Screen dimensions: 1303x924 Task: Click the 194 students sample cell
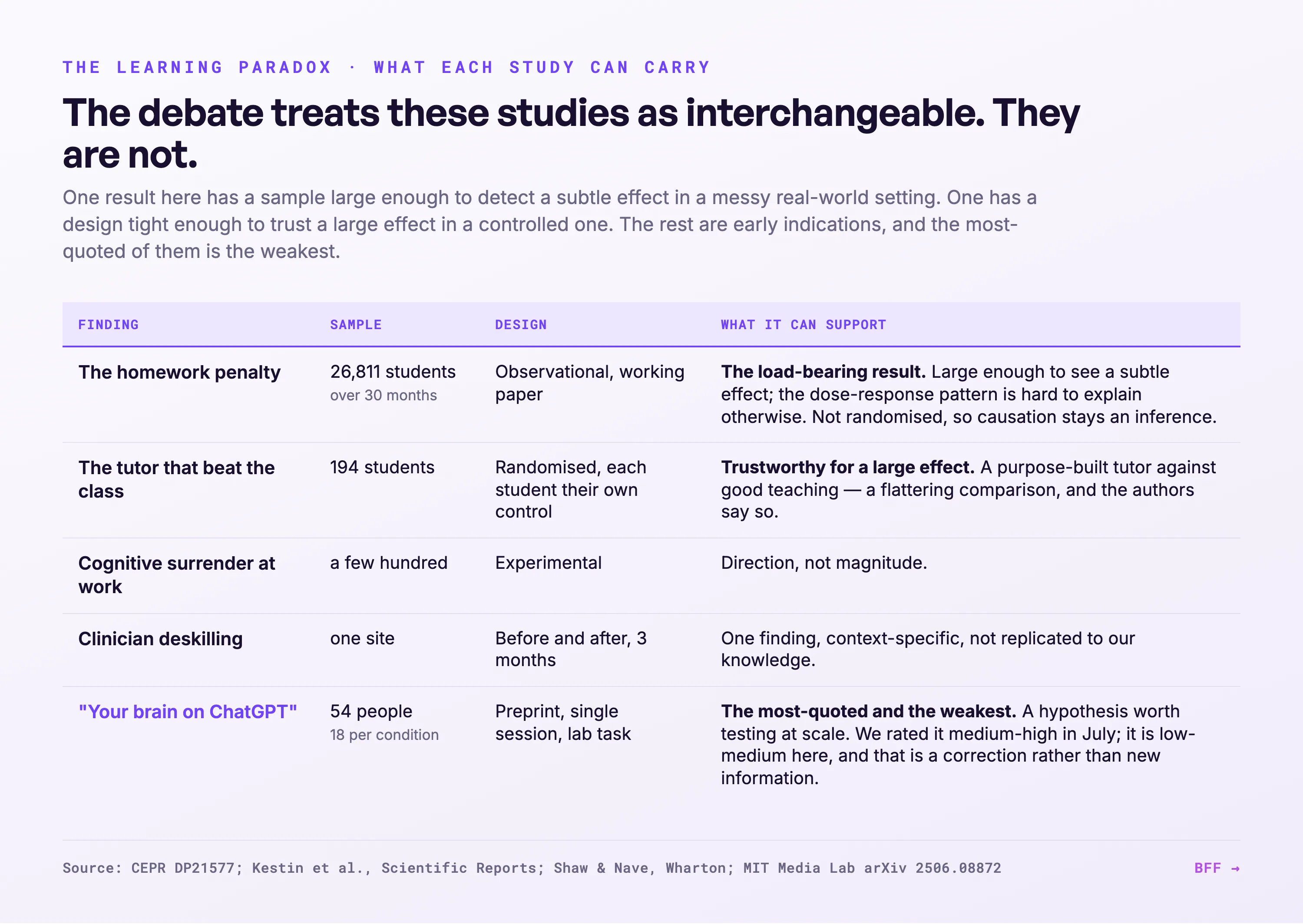pyautogui.click(x=382, y=467)
